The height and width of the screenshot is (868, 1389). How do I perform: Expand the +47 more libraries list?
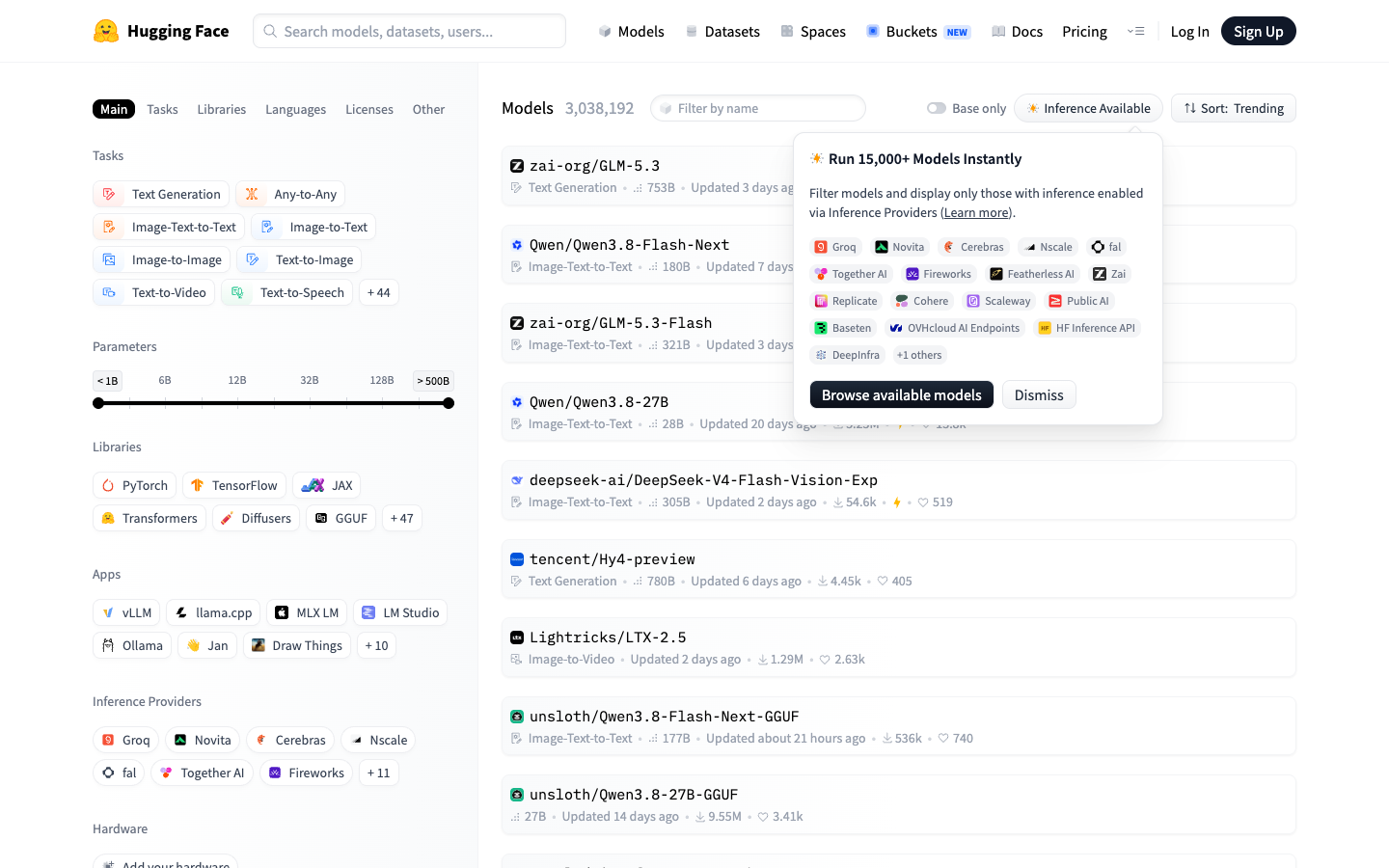point(401,518)
